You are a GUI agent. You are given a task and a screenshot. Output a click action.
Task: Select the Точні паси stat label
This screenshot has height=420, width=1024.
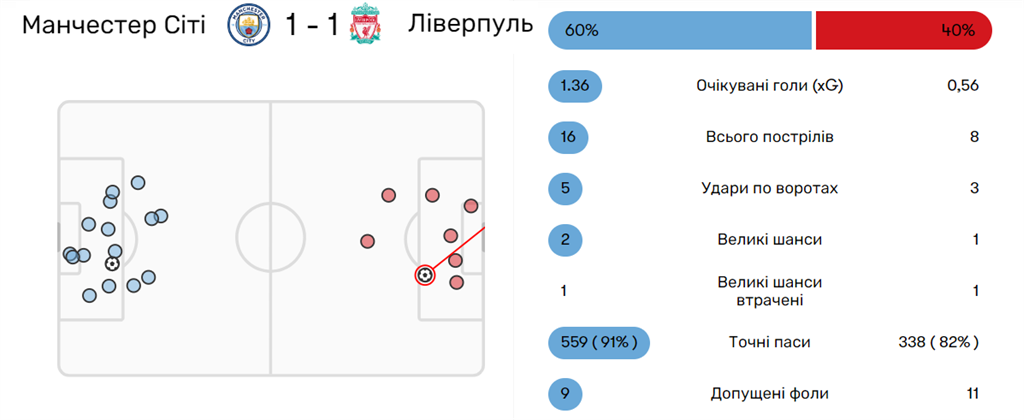click(x=769, y=342)
